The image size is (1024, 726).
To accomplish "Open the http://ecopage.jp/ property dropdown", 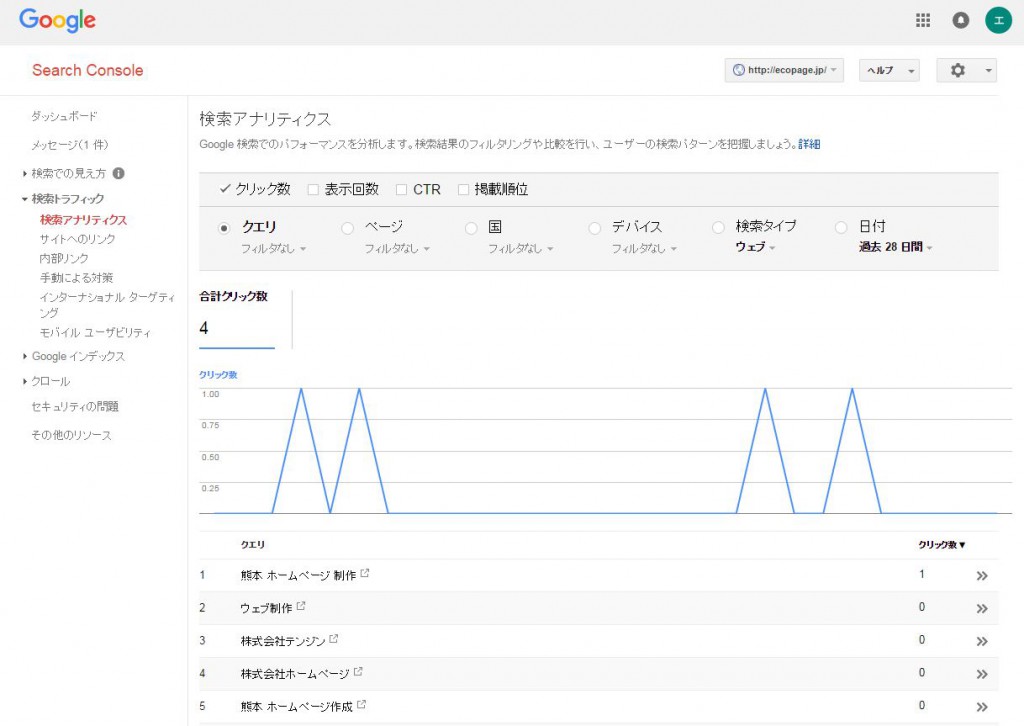I will coord(785,70).
